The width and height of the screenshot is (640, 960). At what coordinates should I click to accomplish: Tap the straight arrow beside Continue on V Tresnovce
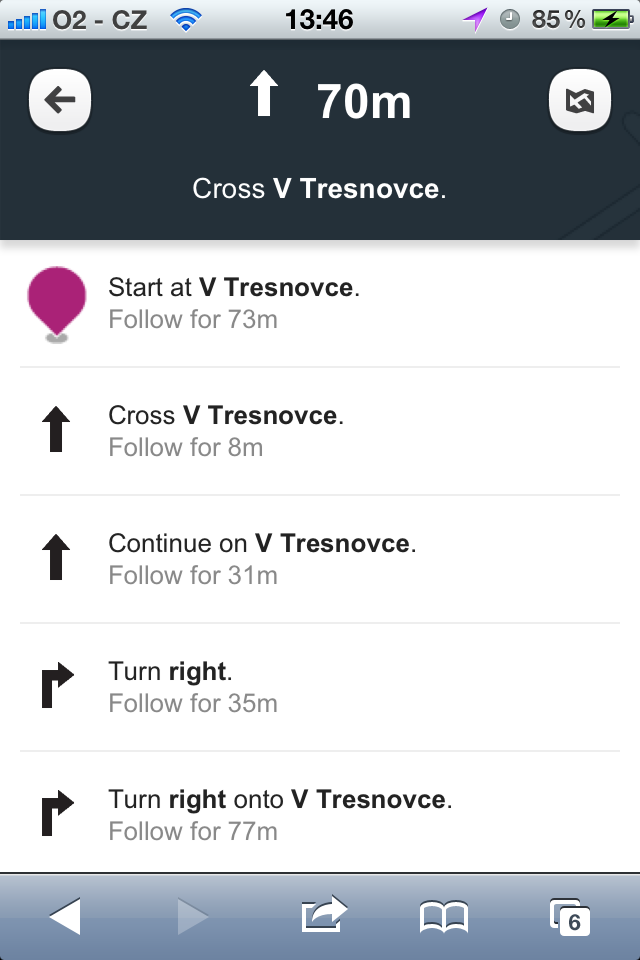coord(57,559)
